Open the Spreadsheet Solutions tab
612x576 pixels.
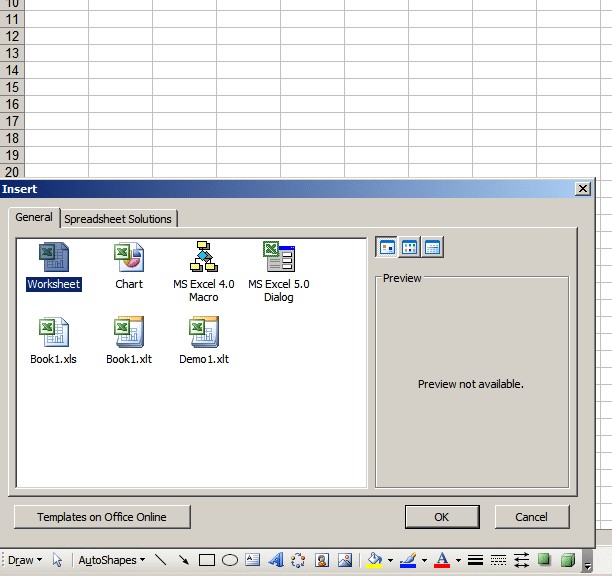point(118,219)
